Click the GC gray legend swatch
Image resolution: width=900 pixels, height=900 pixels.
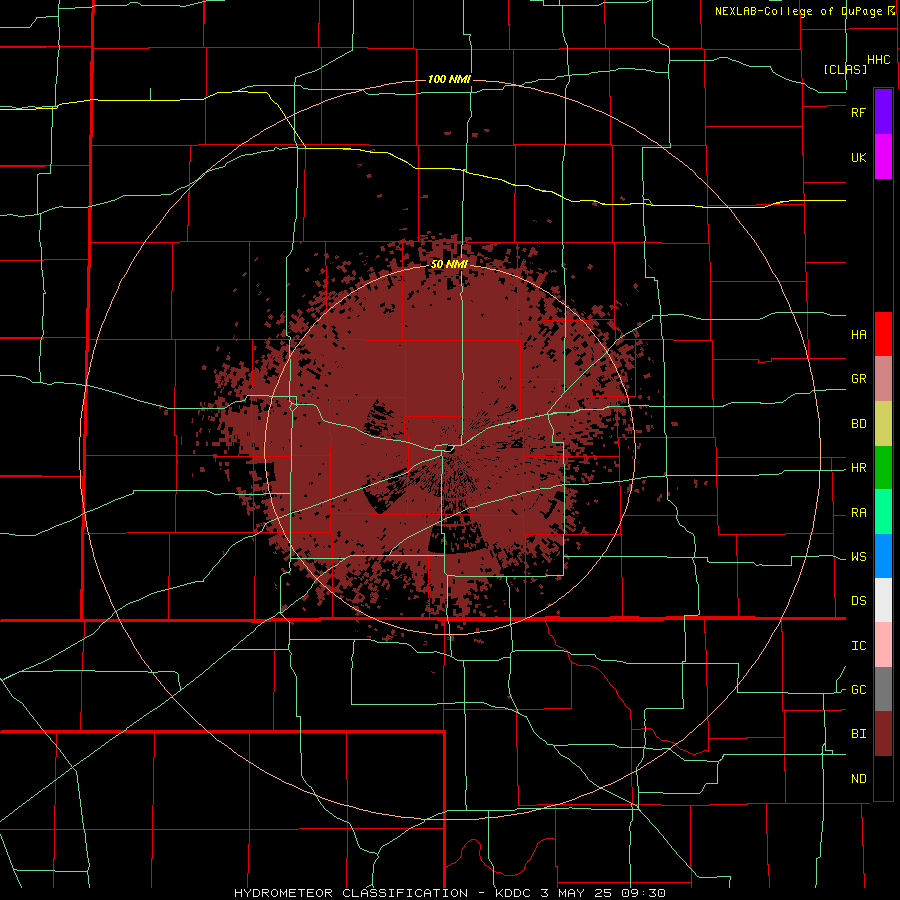point(883,689)
